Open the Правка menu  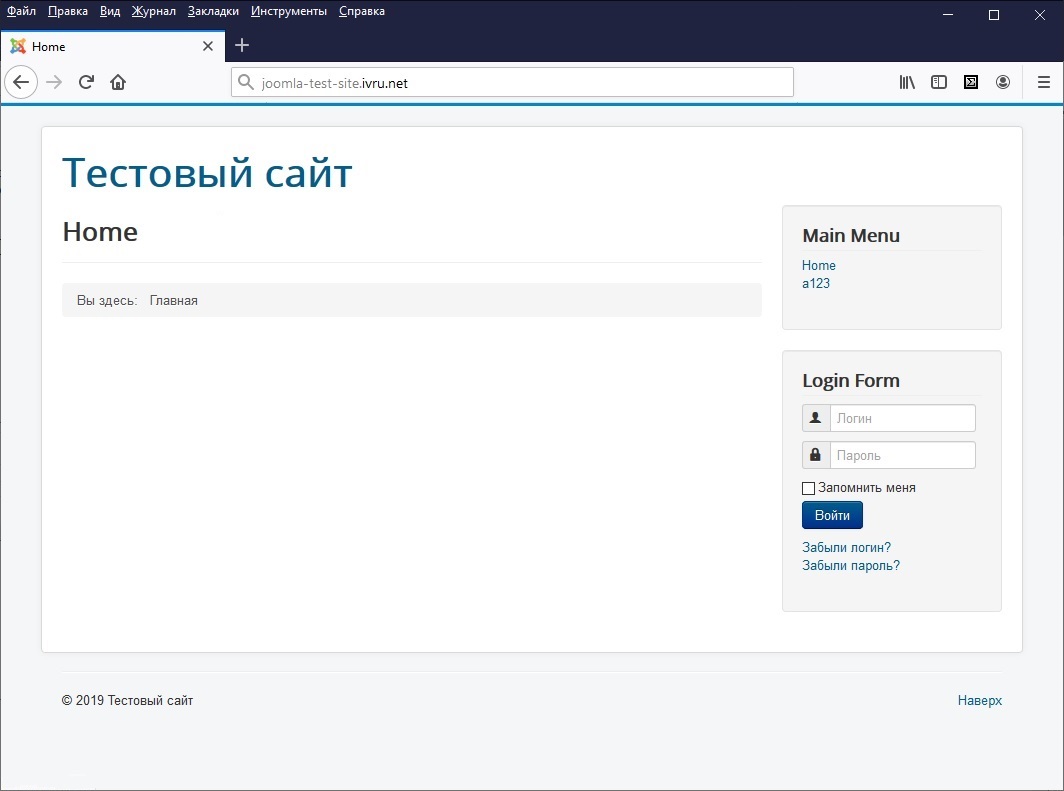click(x=68, y=11)
